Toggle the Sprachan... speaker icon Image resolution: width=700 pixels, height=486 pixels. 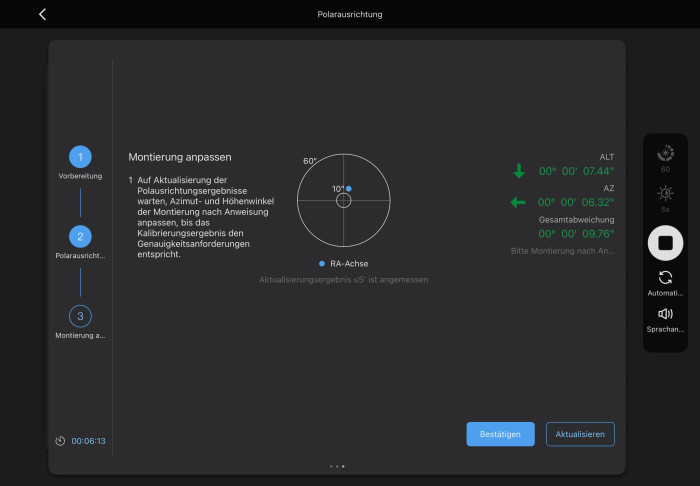(x=665, y=314)
